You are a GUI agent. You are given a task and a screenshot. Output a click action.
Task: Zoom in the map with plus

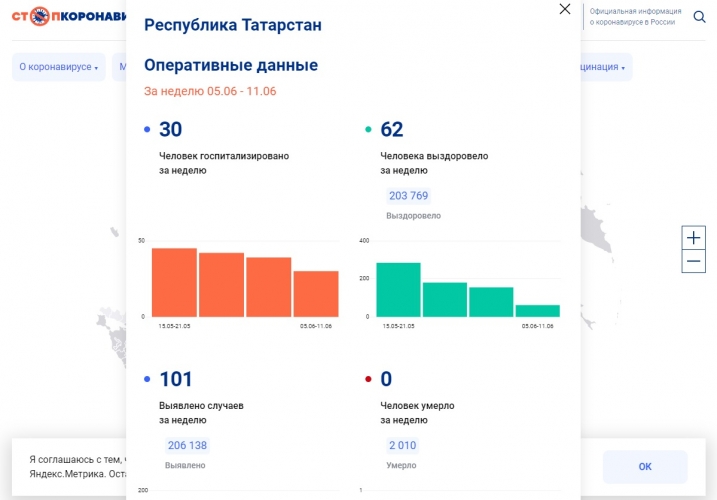pos(694,238)
